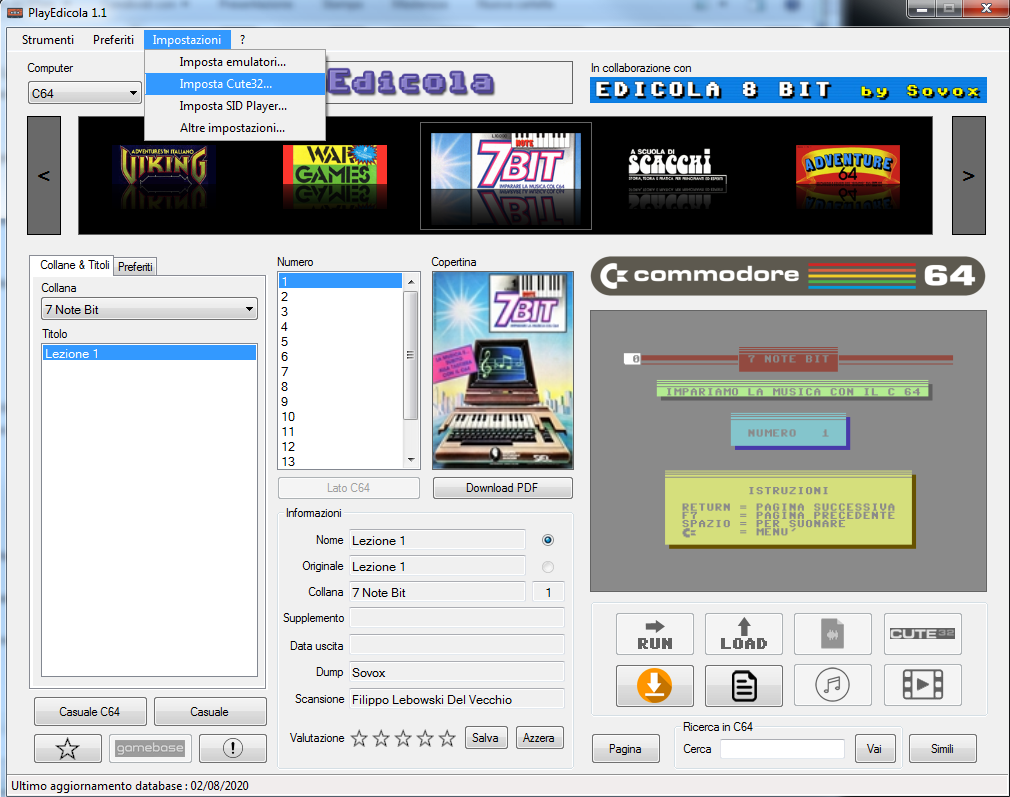Switch to the Preferiti tab
The width and height of the screenshot is (1010, 797).
pyautogui.click(x=135, y=267)
